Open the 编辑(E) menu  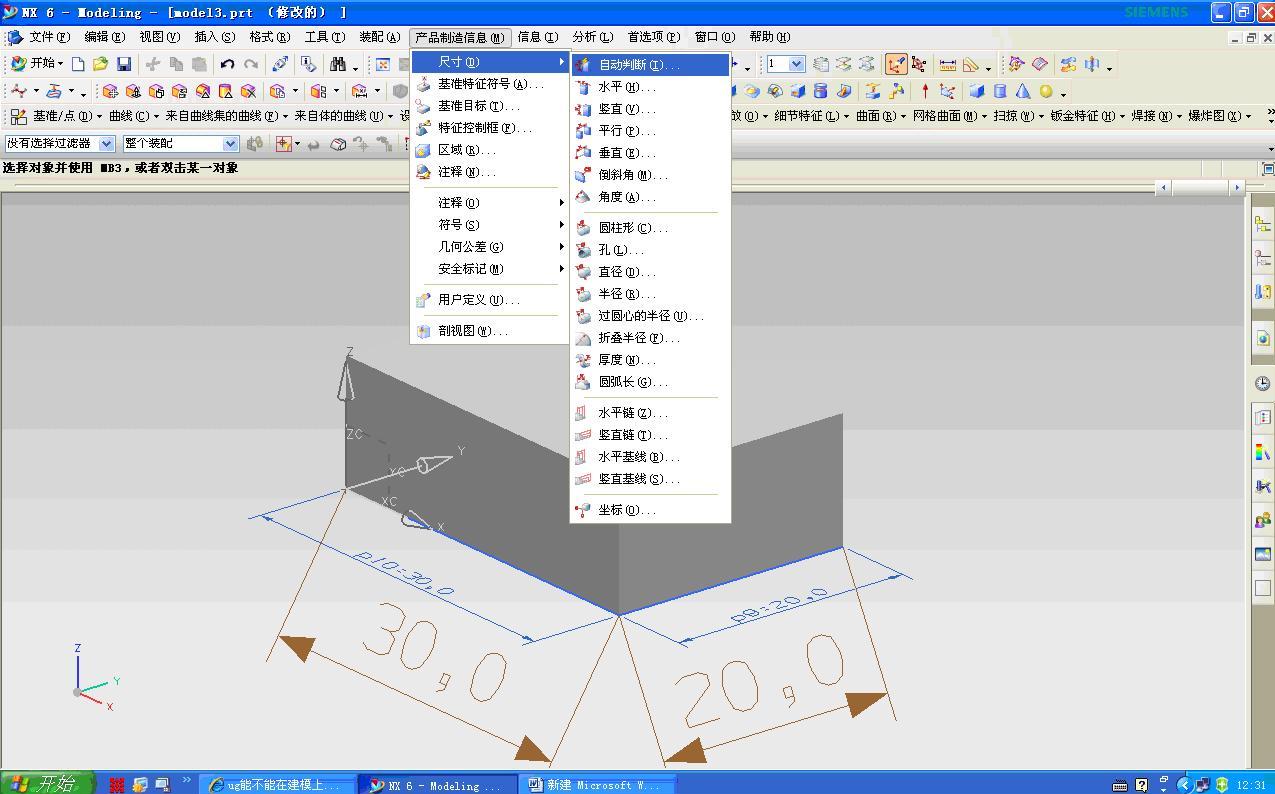point(104,37)
